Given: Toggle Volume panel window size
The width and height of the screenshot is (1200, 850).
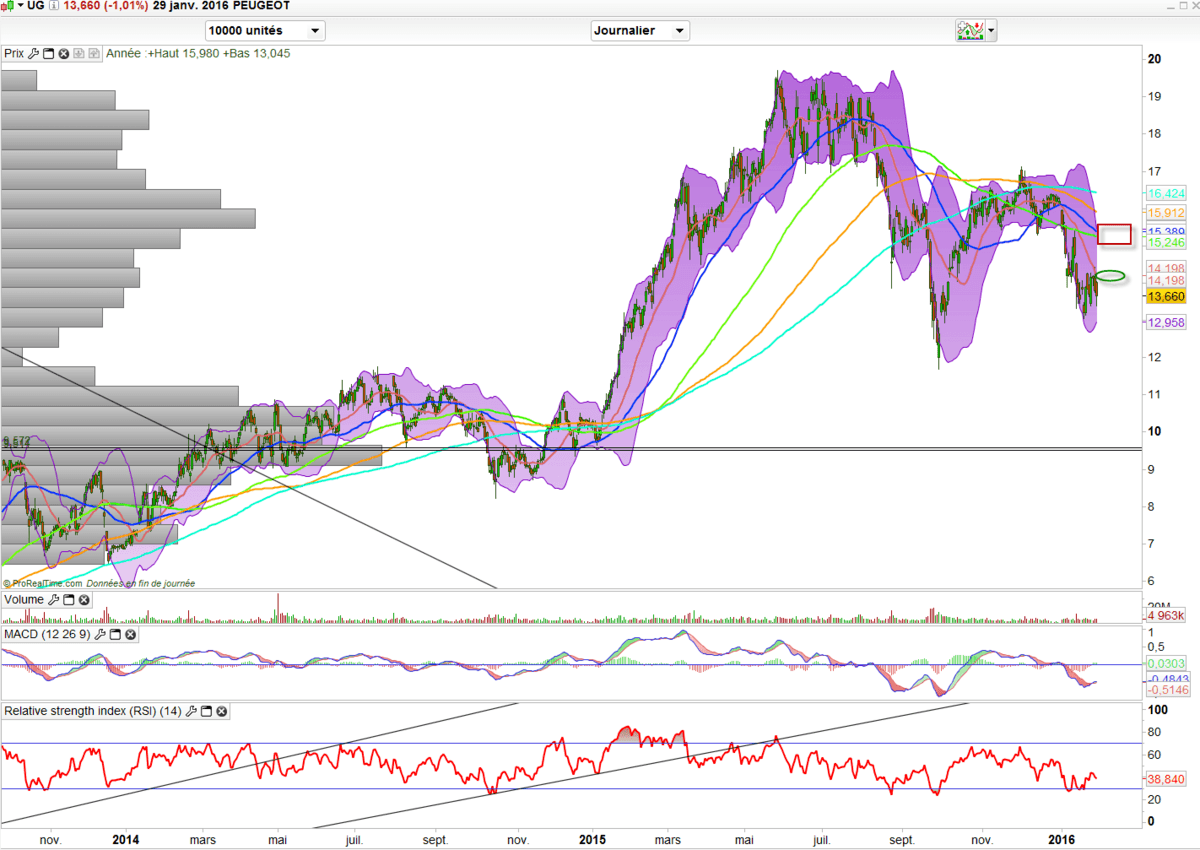Looking at the screenshot, I should click(68, 600).
